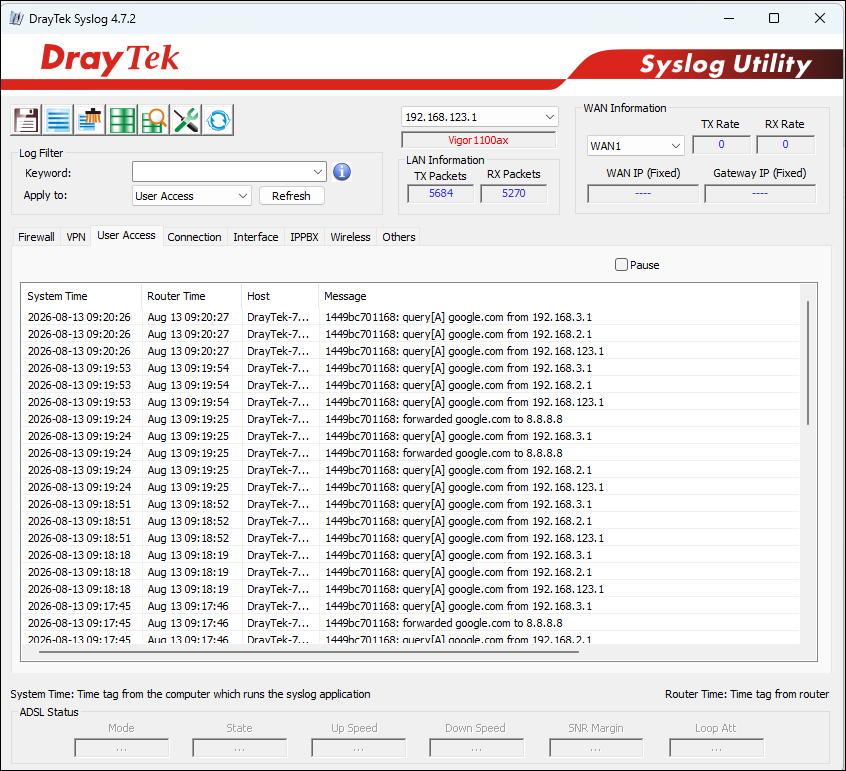
Task: Click the Message column header
Action: click(x=559, y=296)
